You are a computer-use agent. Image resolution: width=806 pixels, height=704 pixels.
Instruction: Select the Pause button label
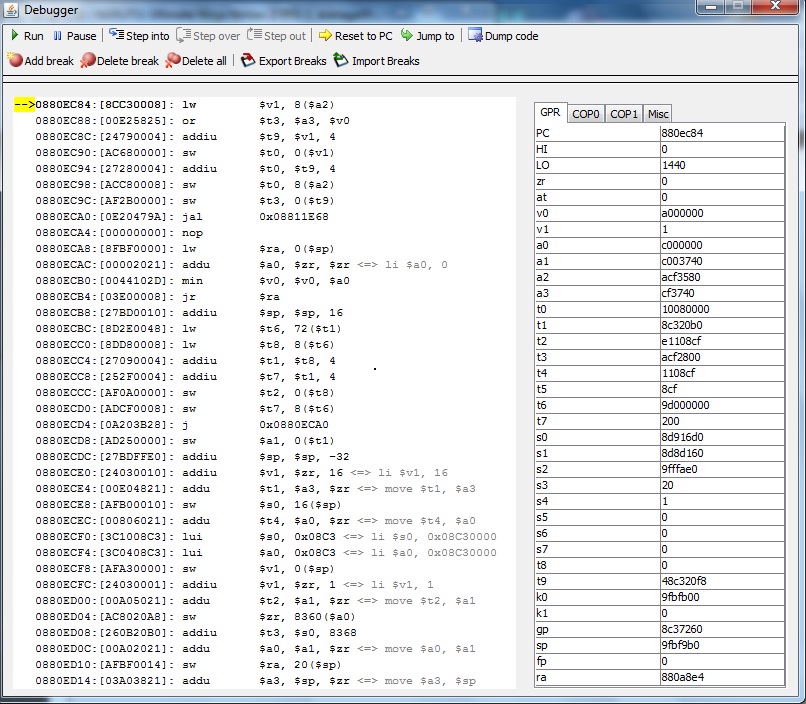(81, 36)
